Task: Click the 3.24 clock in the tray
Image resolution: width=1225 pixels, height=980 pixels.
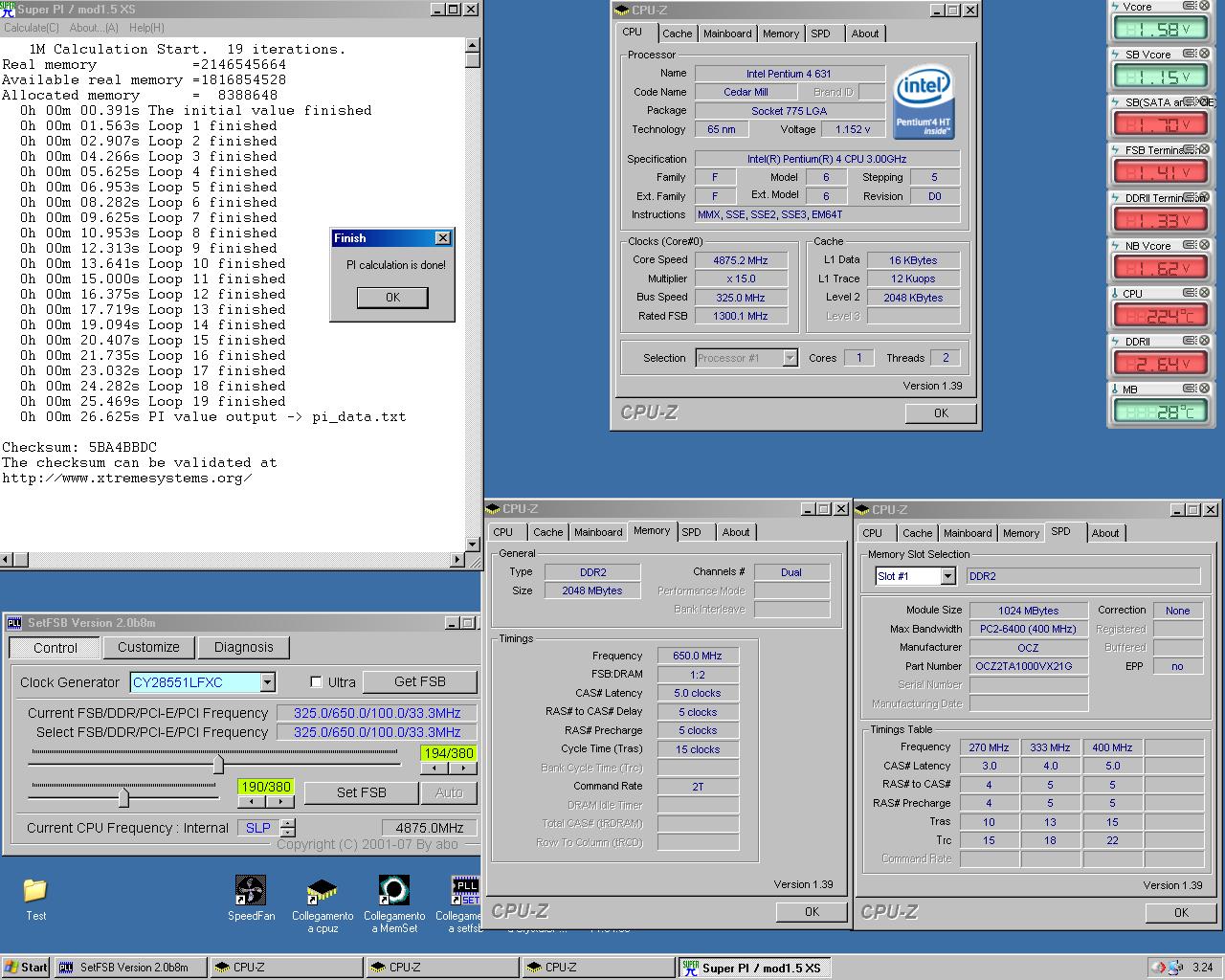Action: 1202,968
